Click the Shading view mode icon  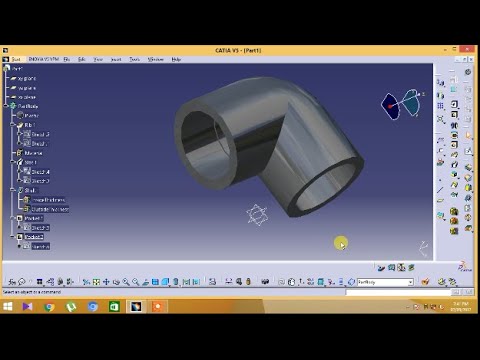point(176,282)
